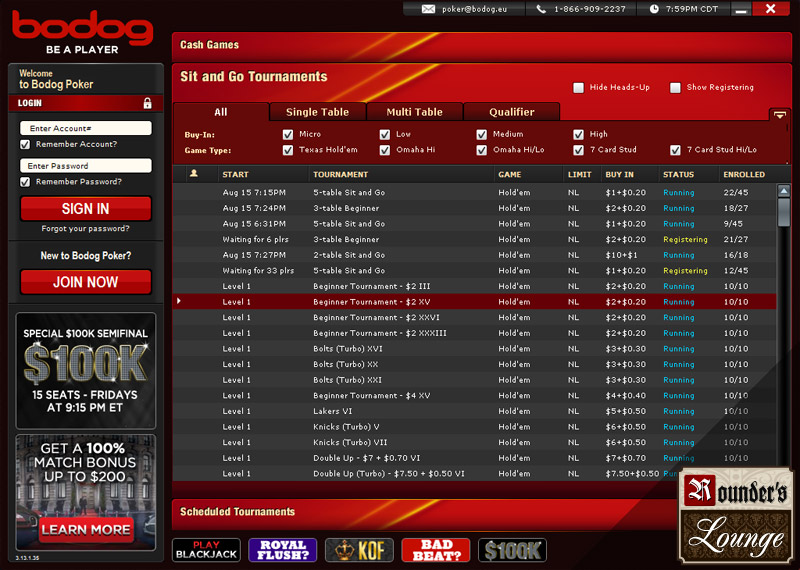Uncheck the Medium buy-in filter

481,134
